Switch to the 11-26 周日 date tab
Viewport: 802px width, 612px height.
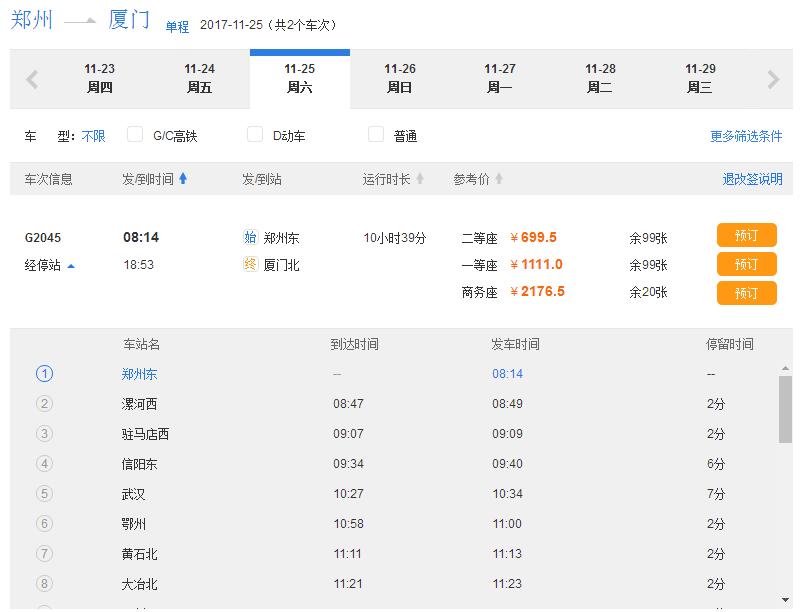point(402,78)
